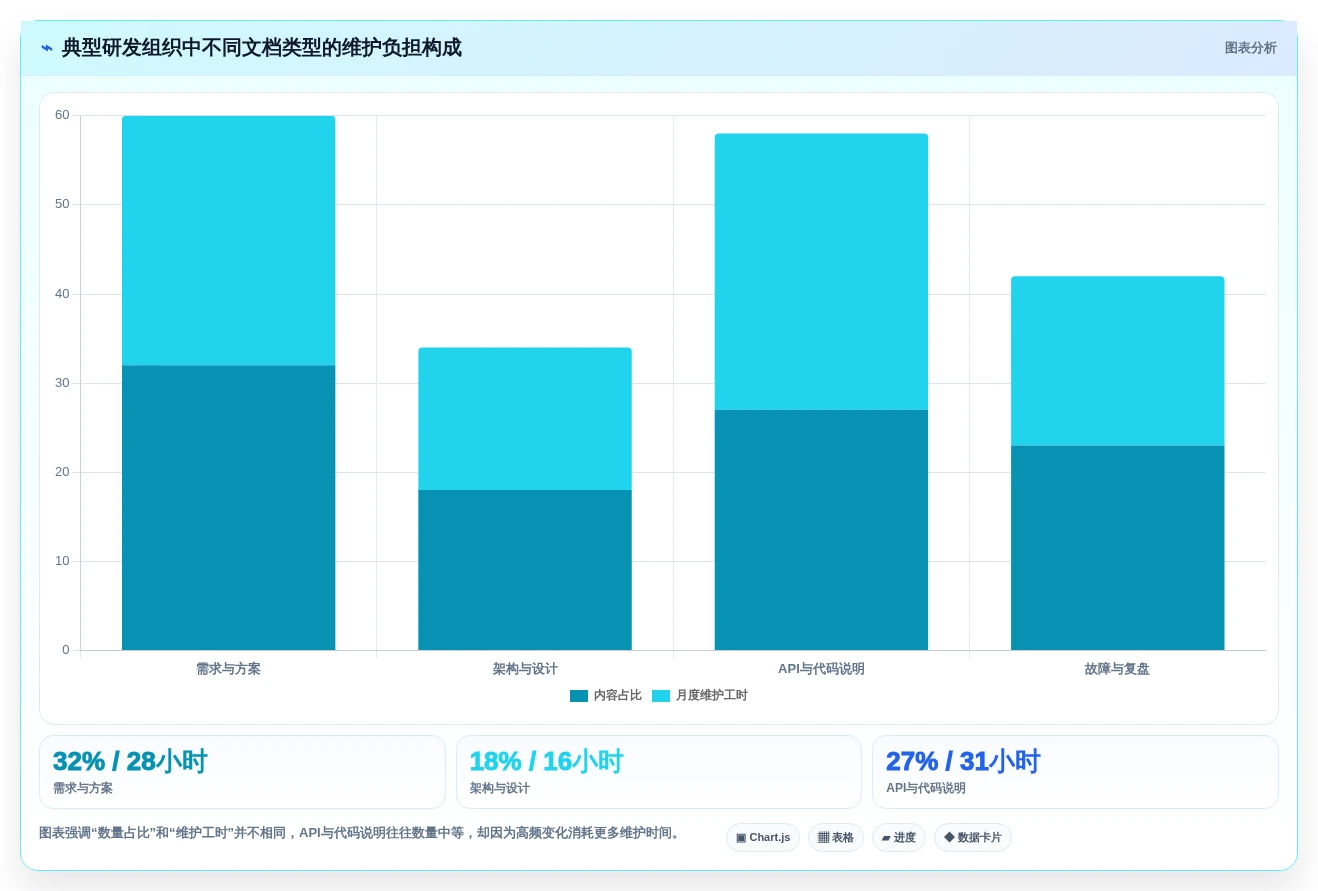Click the light 月度维护工时 bar segment for API与代码说明
This screenshot has height=891, width=1318.
821,272
